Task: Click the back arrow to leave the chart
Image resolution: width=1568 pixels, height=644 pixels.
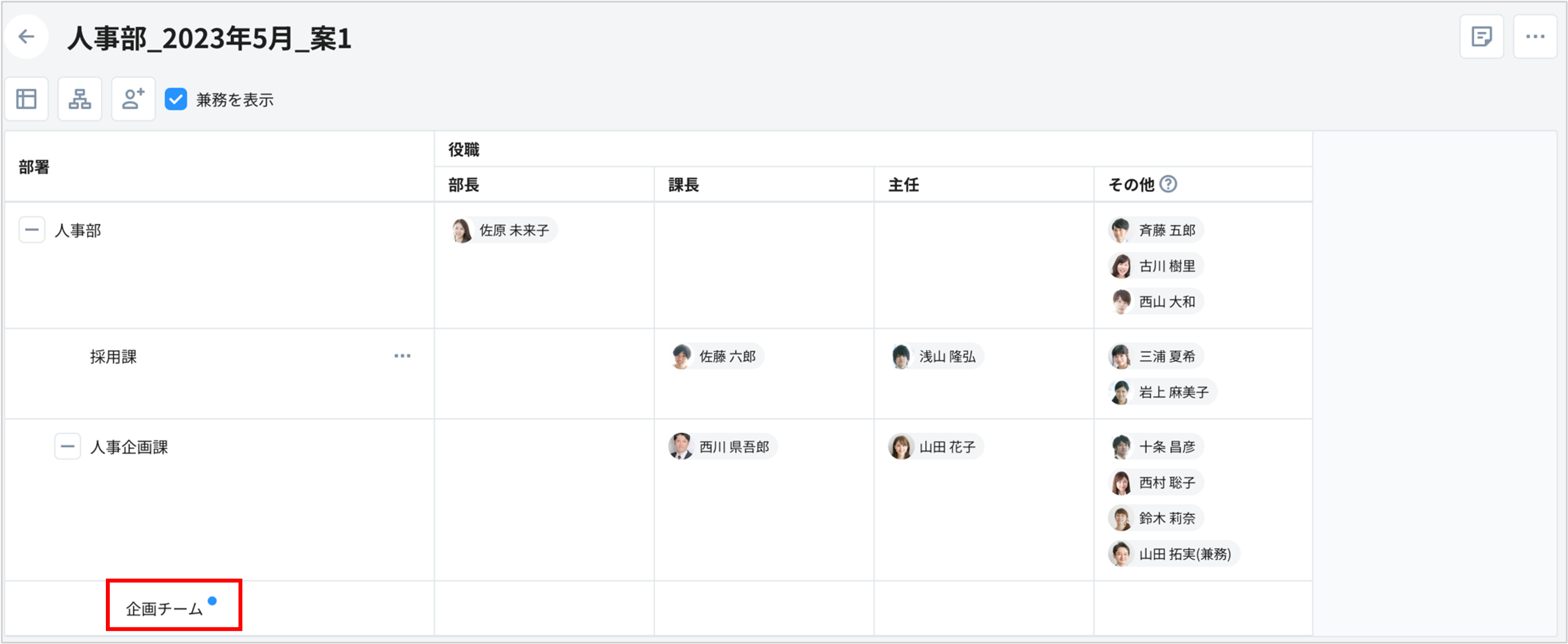Action: click(26, 37)
